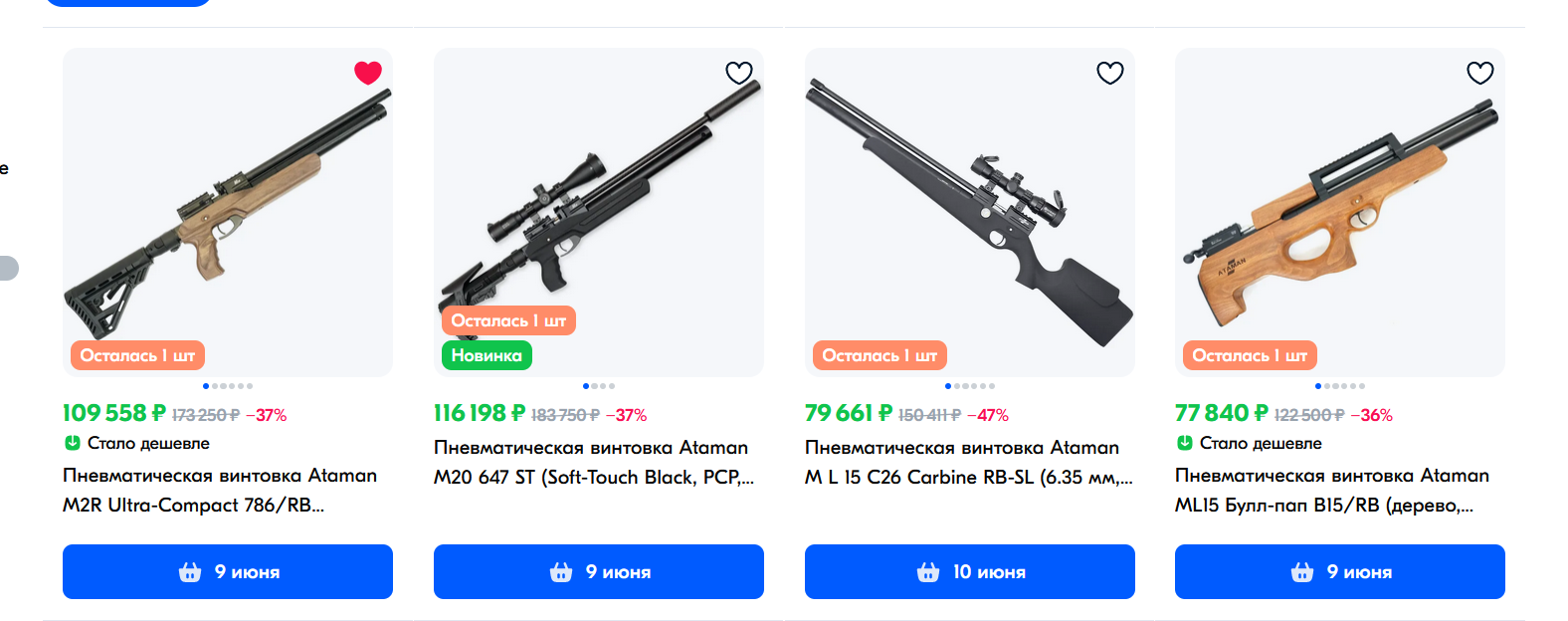The image size is (1568, 621).
Task: Open Ataman ML15 Булл-пап B15/RB title
Action: (1332, 490)
